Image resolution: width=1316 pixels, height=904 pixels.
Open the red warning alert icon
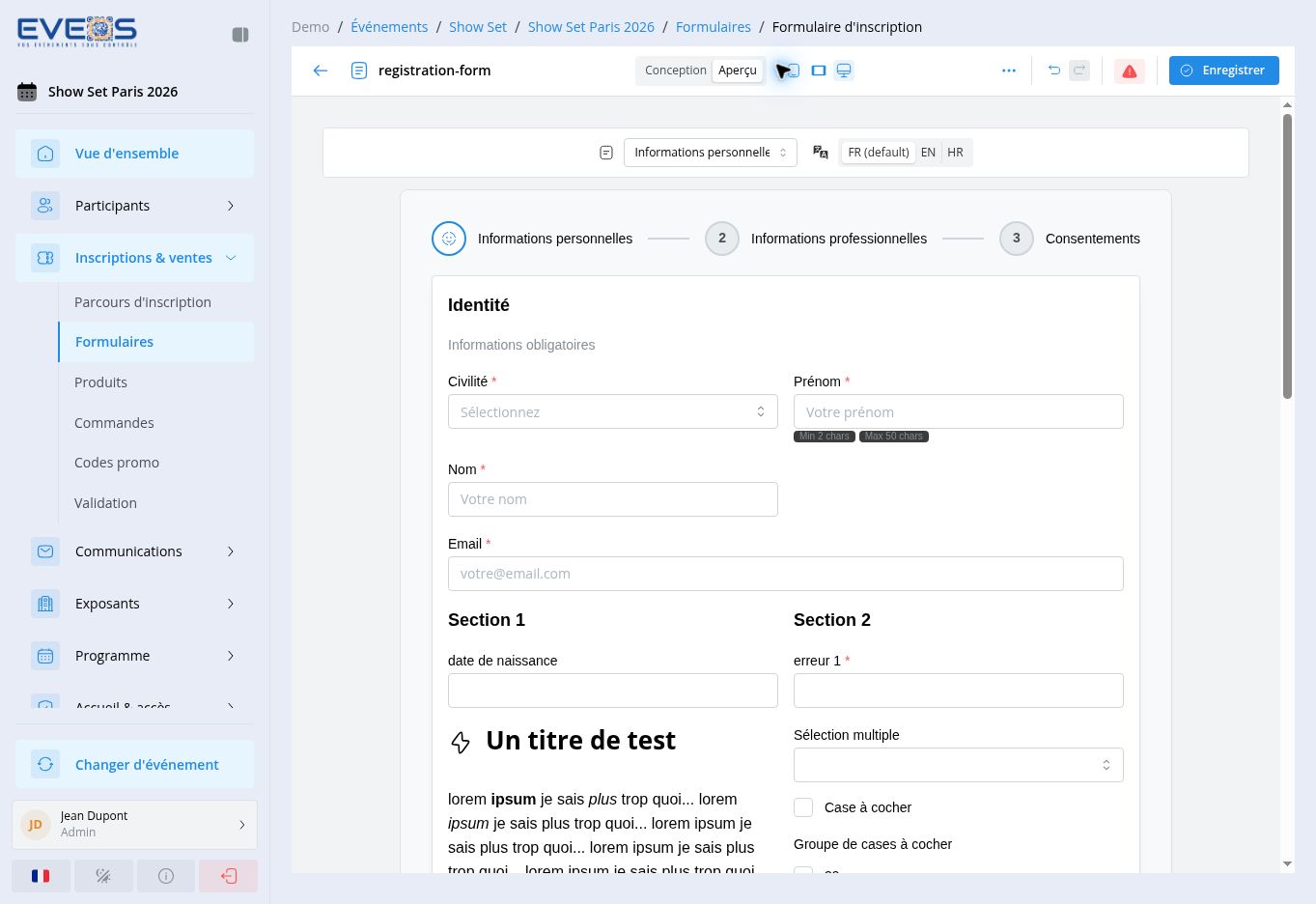click(x=1130, y=71)
